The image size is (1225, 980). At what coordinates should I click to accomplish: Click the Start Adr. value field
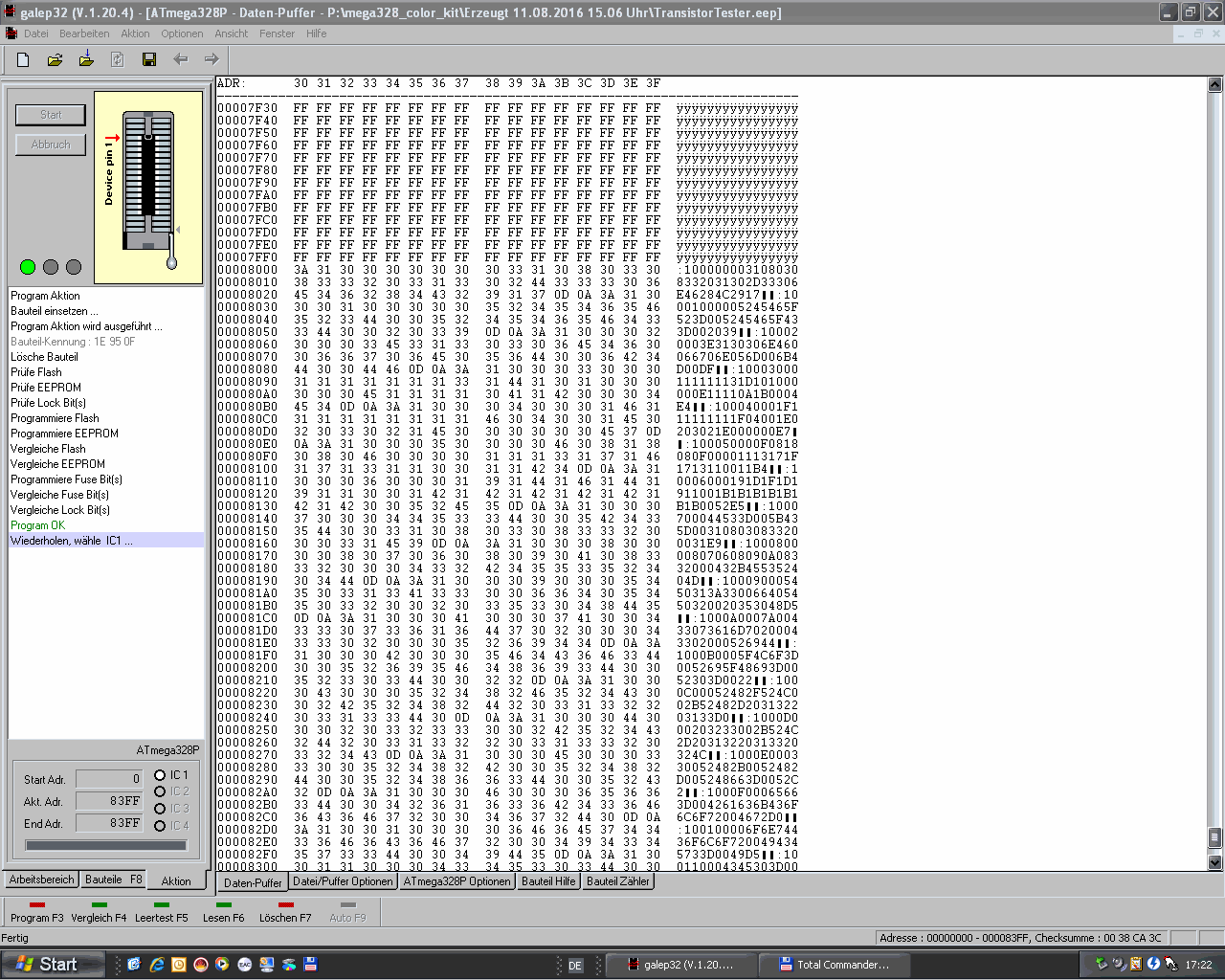pos(109,779)
